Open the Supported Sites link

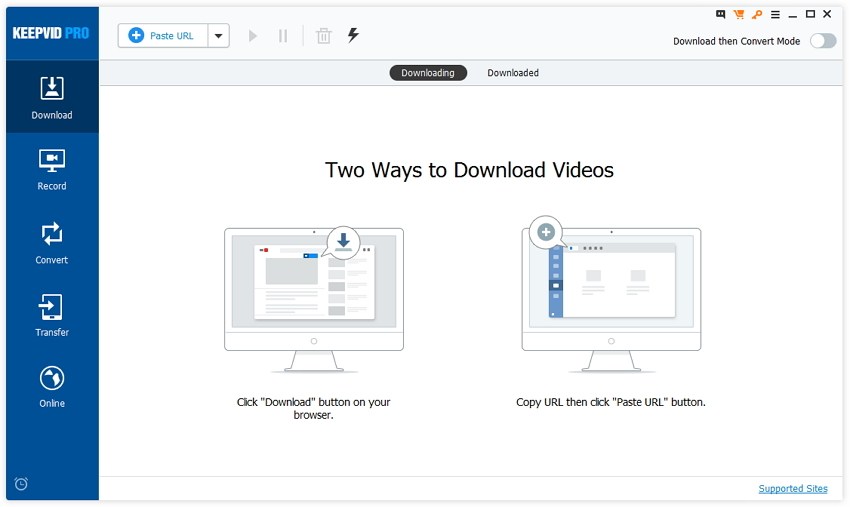click(x=792, y=489)
